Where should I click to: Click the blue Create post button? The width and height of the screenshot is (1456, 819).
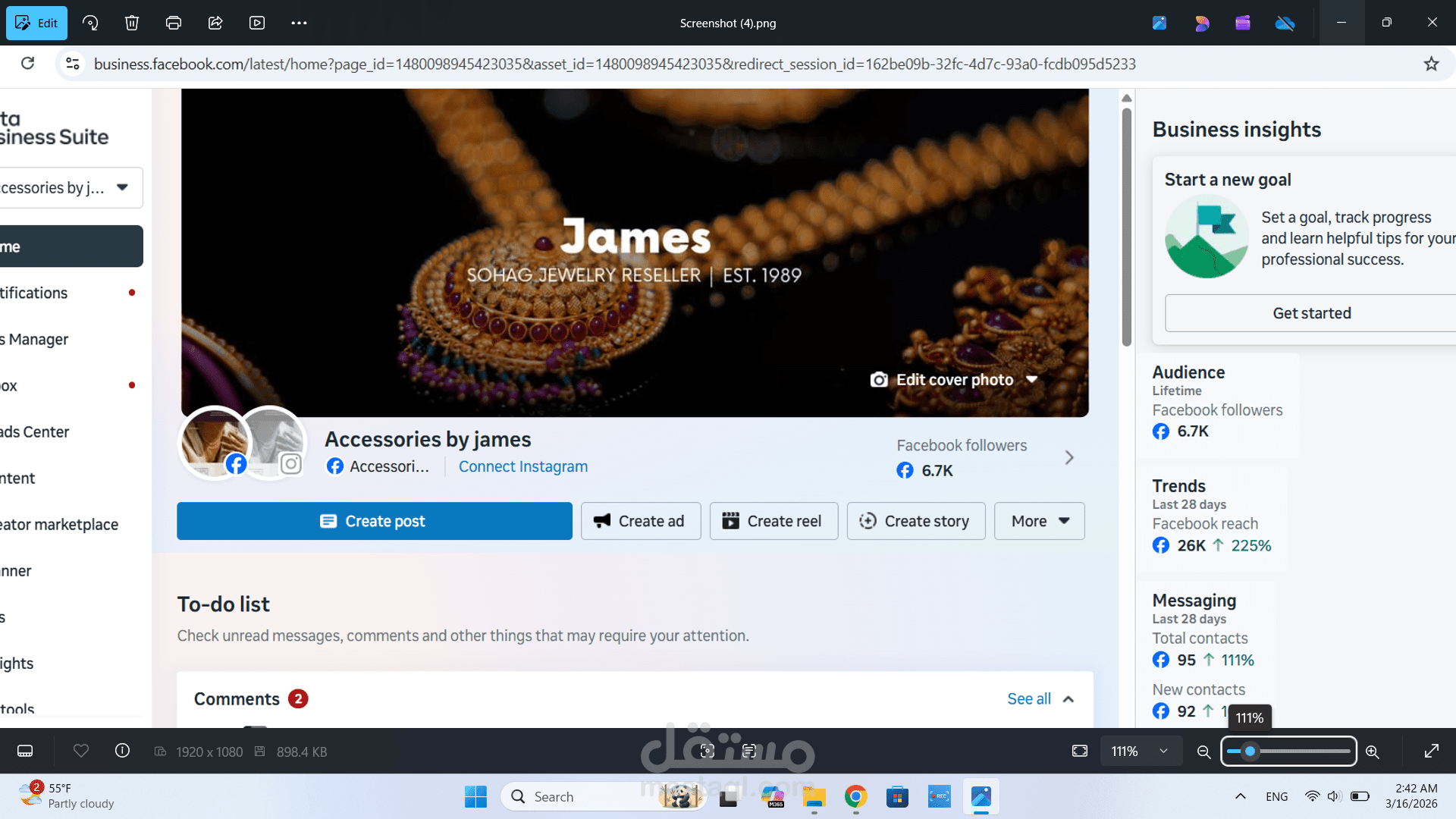(375, 521)
